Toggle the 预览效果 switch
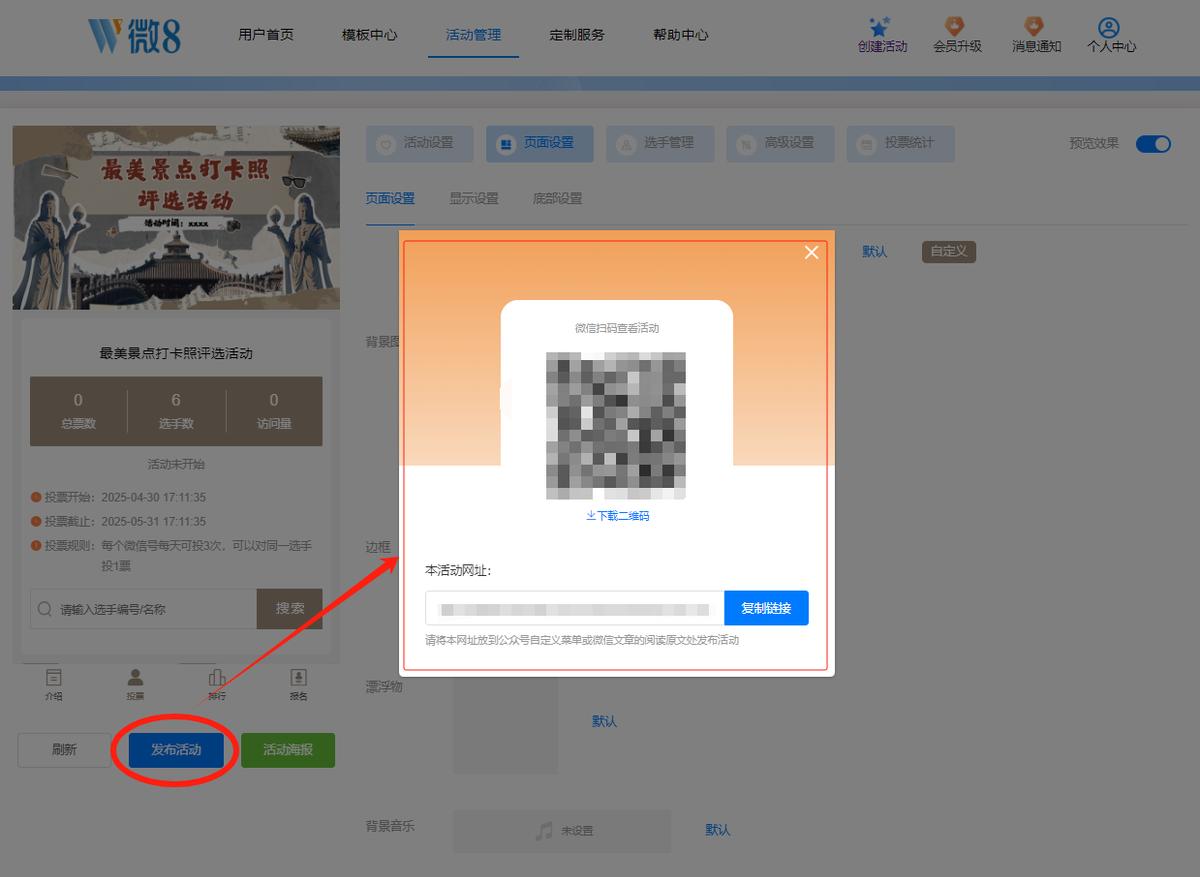Image resolution: width=1200 pixels, height=877 pixels. (x=1153, y=144)
